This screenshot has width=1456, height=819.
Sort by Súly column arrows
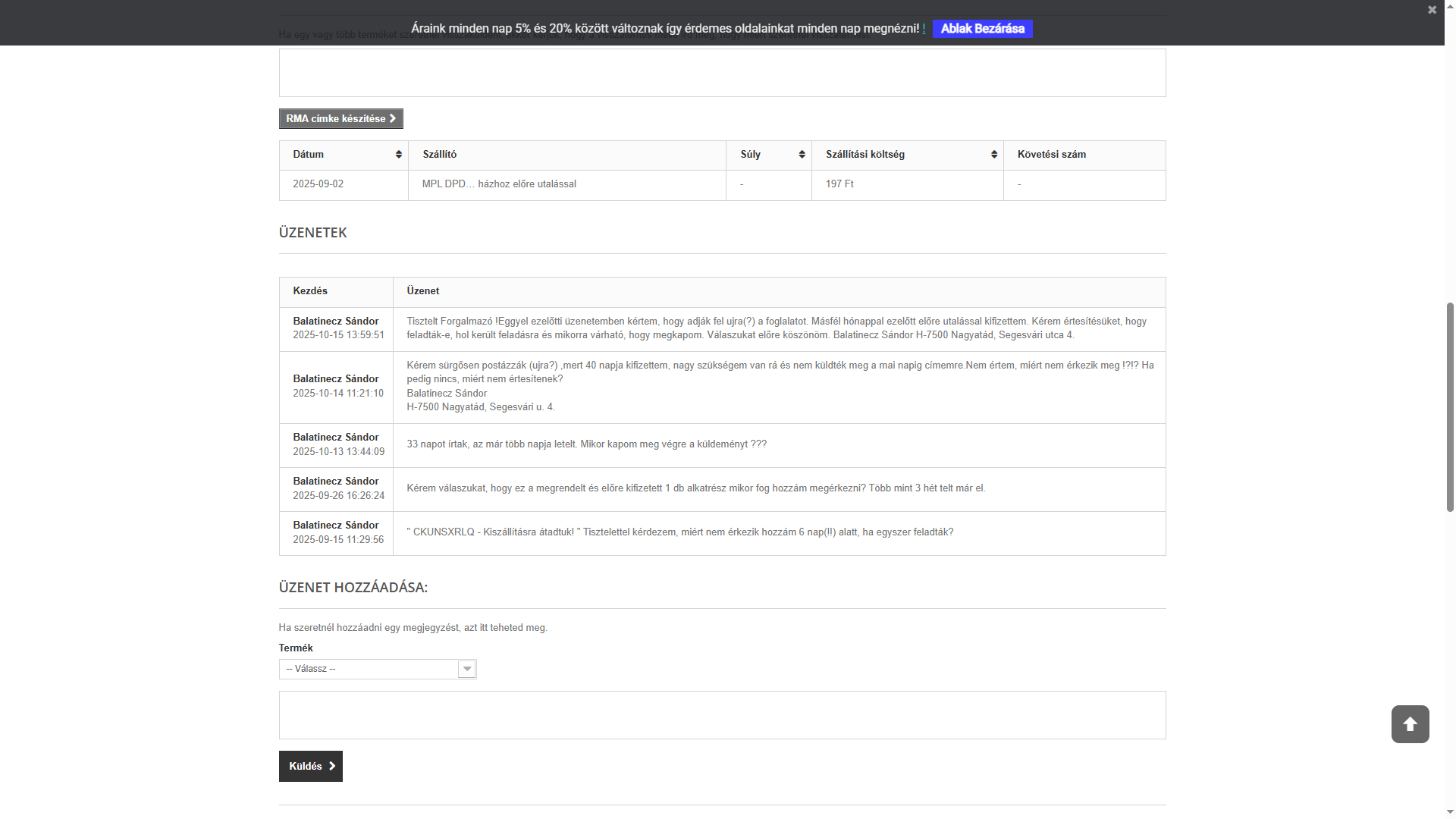click(x=802, y=155)
